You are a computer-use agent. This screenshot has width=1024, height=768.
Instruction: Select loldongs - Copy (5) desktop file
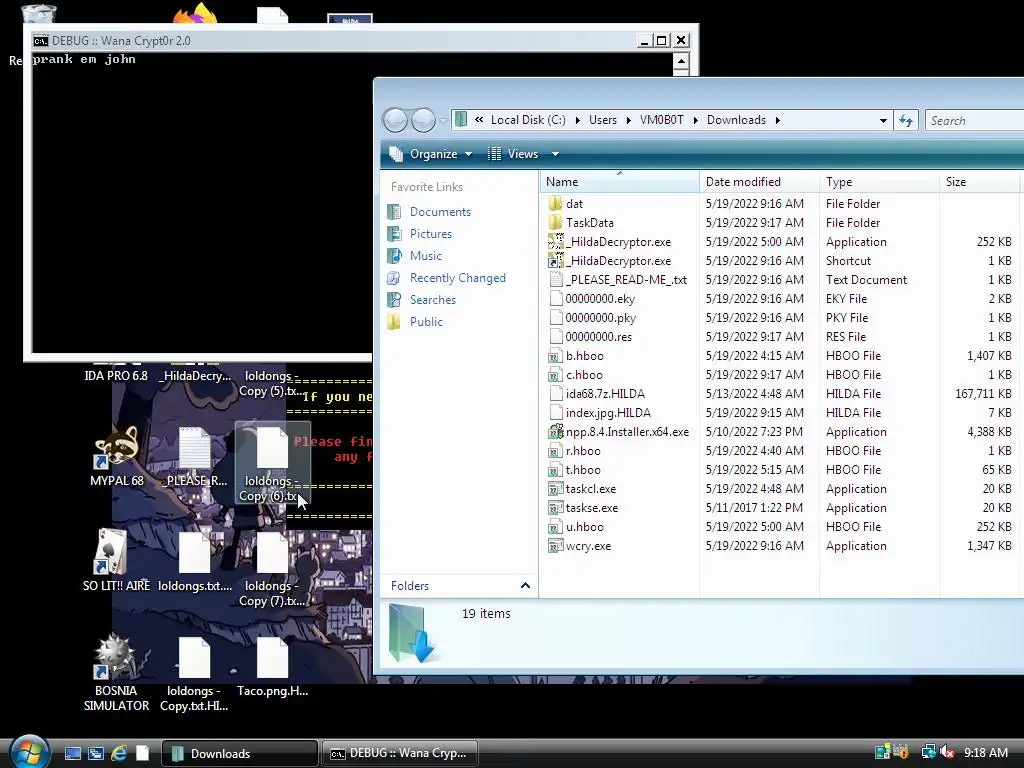coord(270,383)
